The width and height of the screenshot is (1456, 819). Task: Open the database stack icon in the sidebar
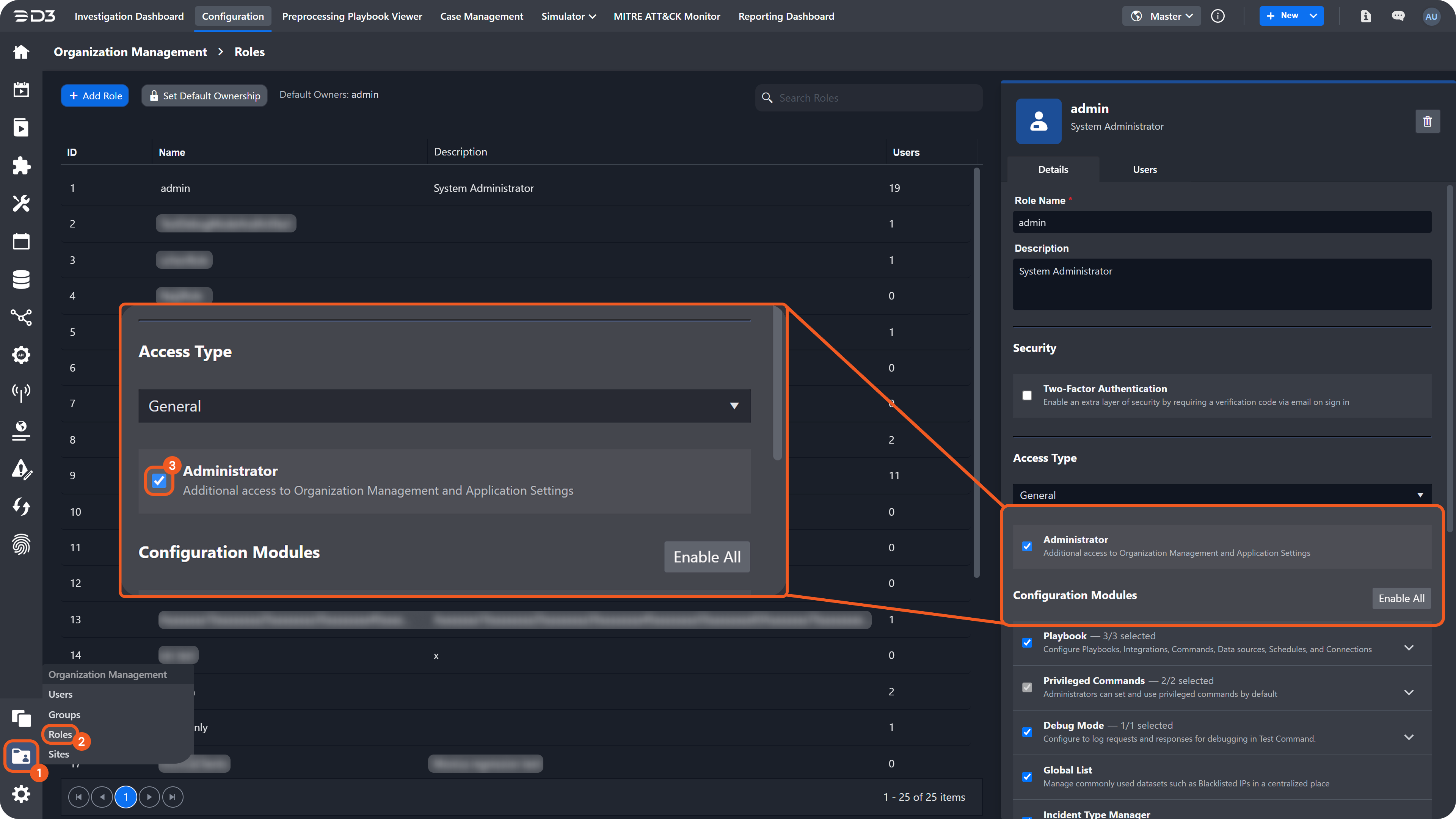coord(21,279)
